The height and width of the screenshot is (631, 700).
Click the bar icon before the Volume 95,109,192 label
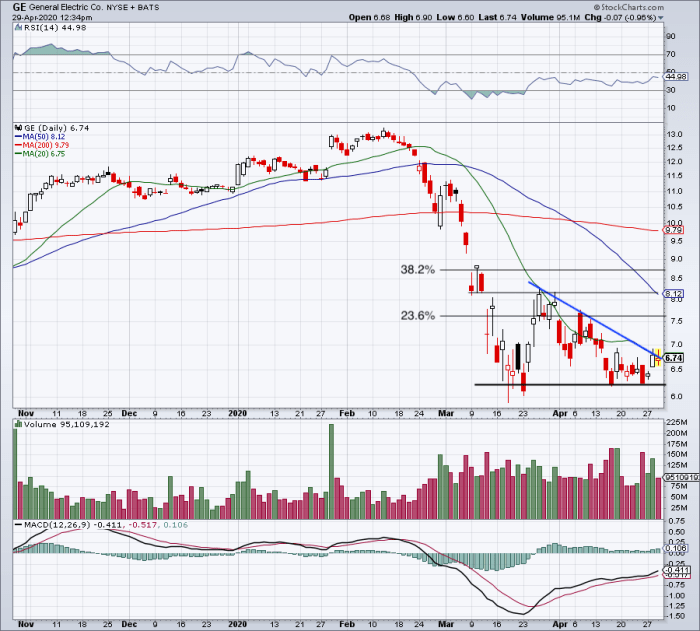tap(18, 424)
